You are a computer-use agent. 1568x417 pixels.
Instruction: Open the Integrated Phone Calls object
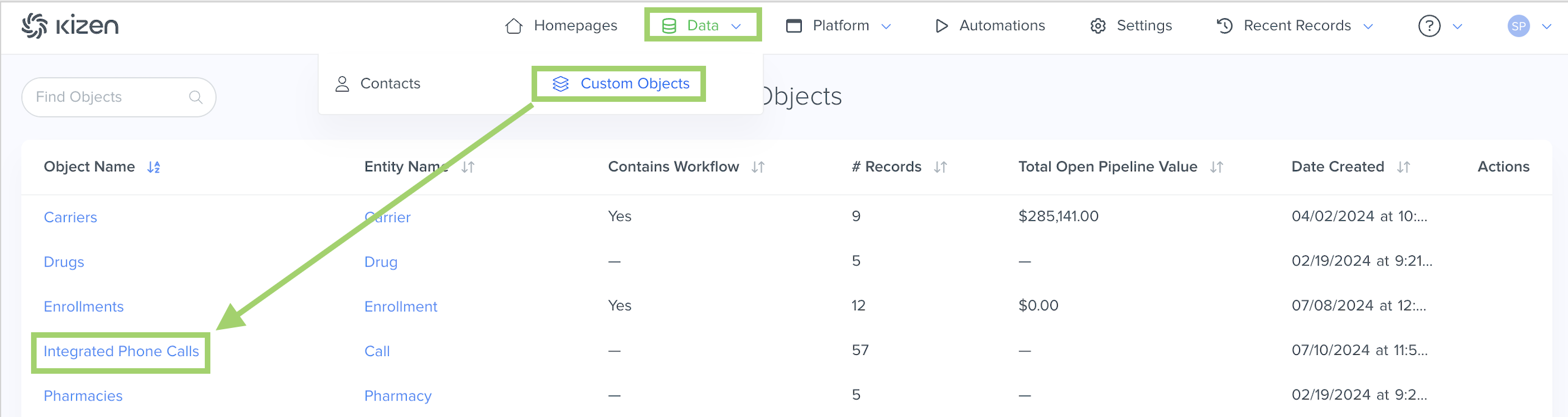(121, 352)
